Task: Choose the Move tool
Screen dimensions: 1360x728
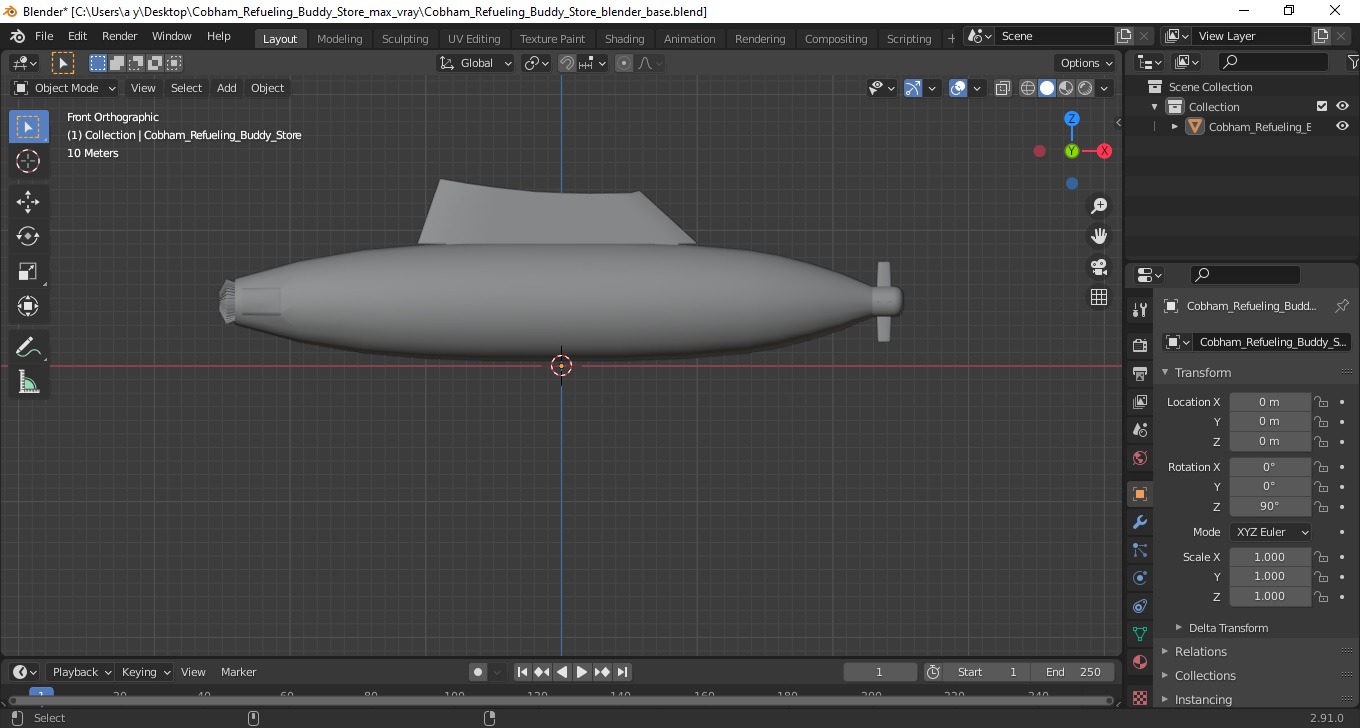Action: pos(28,202)
